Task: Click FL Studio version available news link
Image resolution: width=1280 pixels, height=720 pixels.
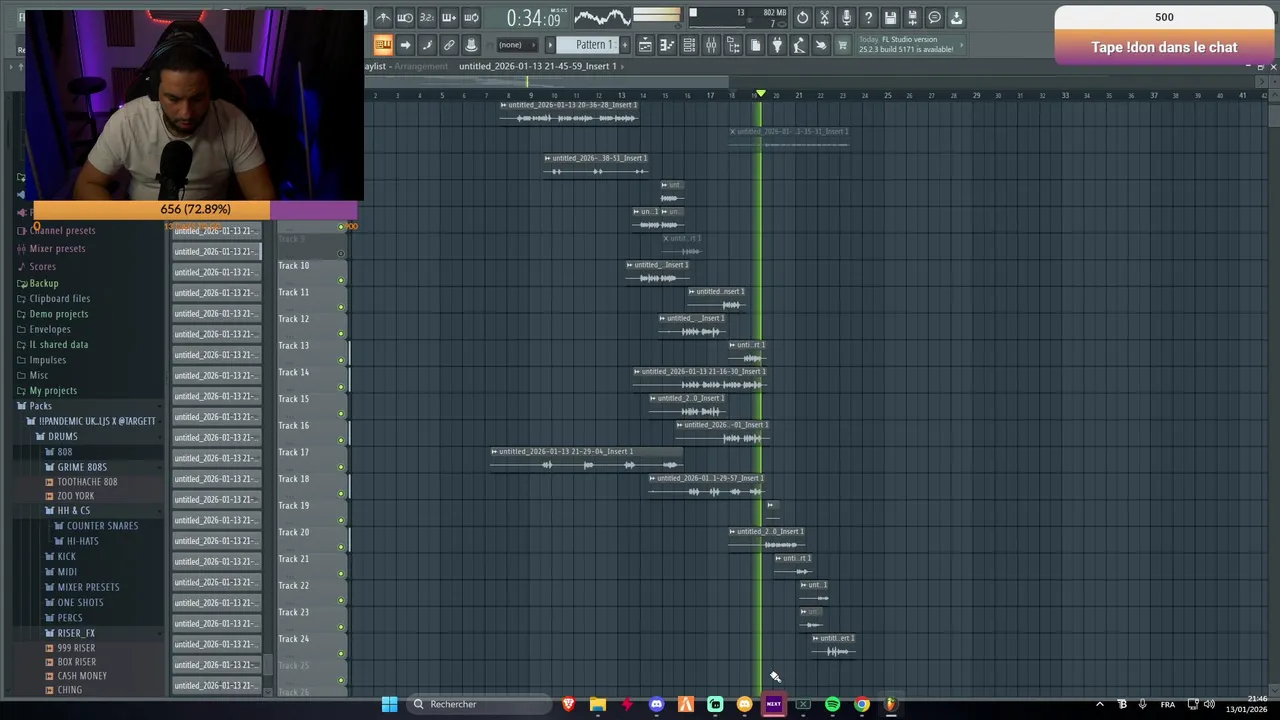Action: [910, 44]
